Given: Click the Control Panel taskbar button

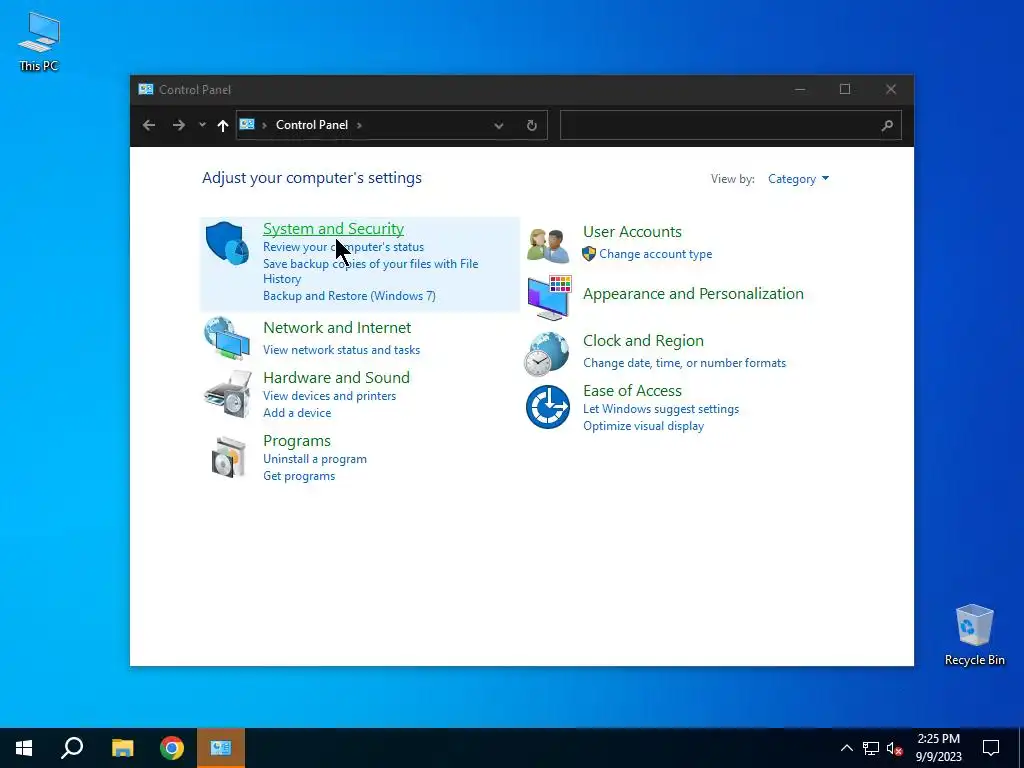Looking at the screenshot, I should (x=221, y=748).
